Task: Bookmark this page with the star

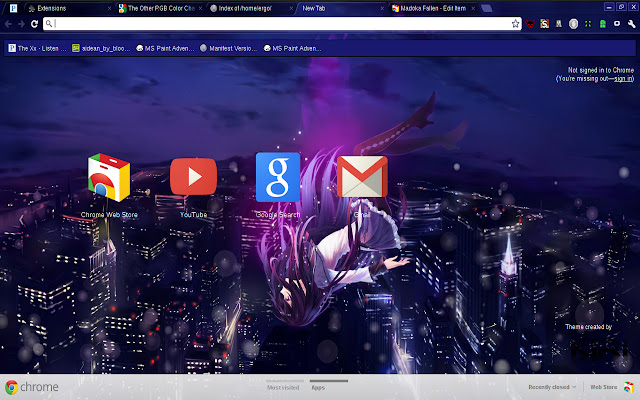Action: (516, 24)
